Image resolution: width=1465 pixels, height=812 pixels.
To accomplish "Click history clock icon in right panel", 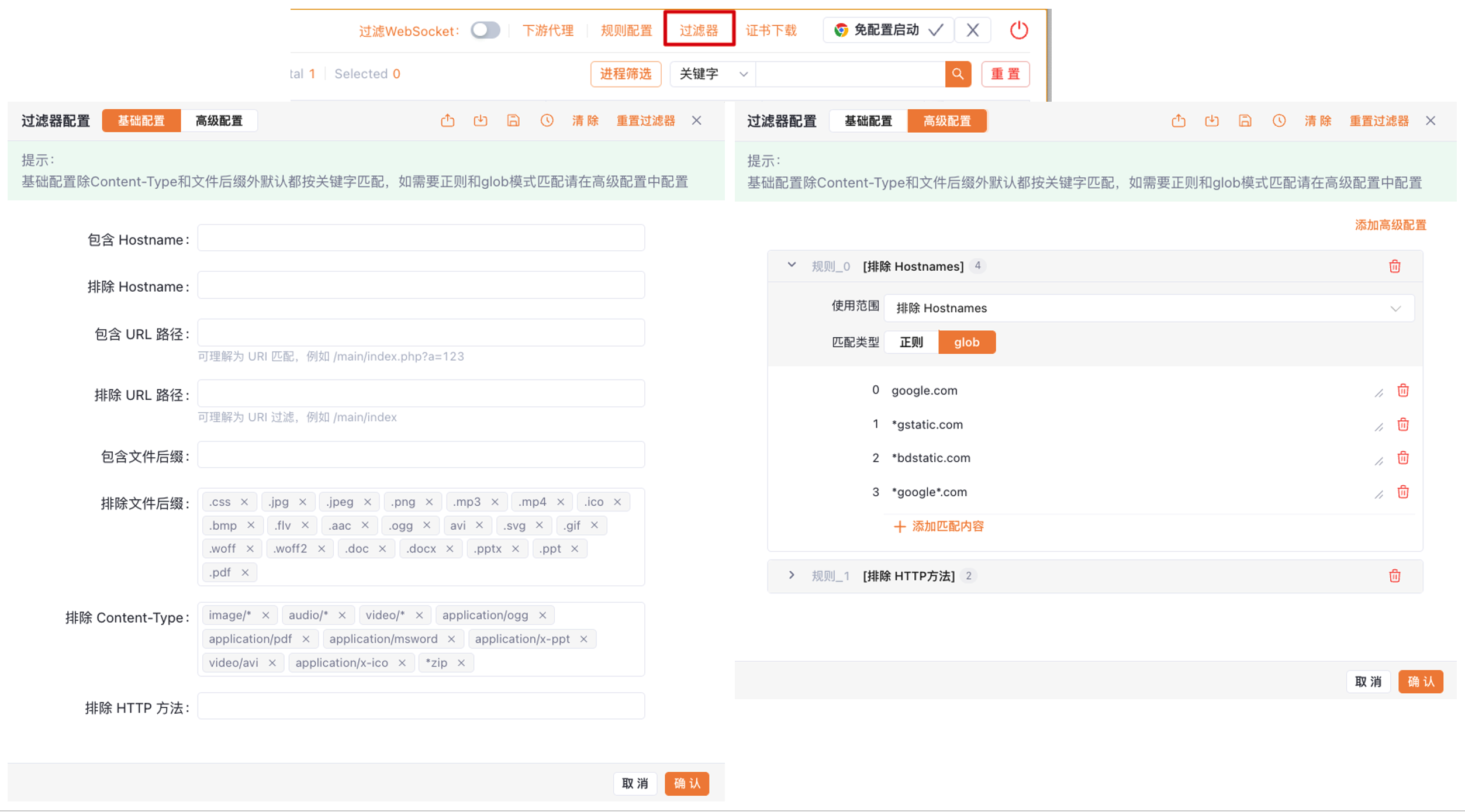I will pos(1279,121).
